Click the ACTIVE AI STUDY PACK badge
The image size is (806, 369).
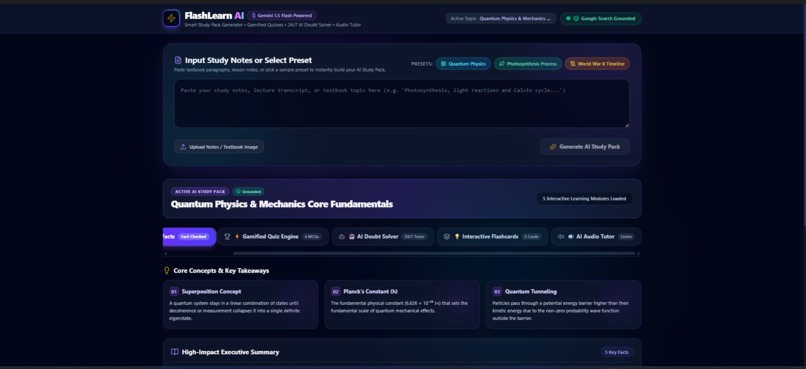pos(200,192)
